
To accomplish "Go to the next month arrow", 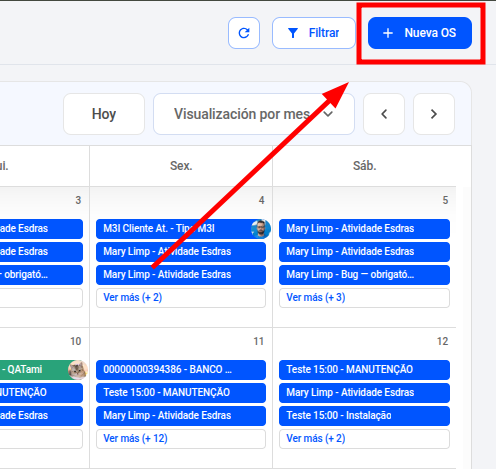I will pyautogui.click(x=434, y=114).
